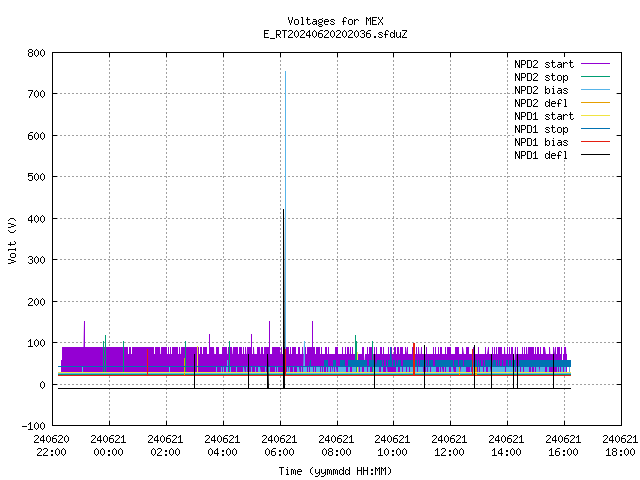The width and height of the screenshot is (640, 480).
Task: Click the y-axis tick label 800
Action: click(36, 53)
